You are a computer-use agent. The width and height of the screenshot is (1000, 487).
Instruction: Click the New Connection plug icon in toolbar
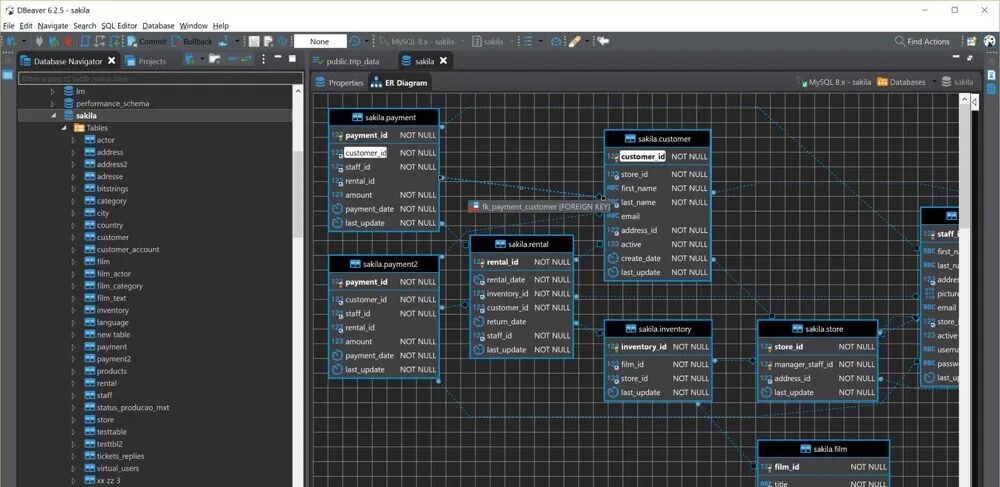pos(11,41)
